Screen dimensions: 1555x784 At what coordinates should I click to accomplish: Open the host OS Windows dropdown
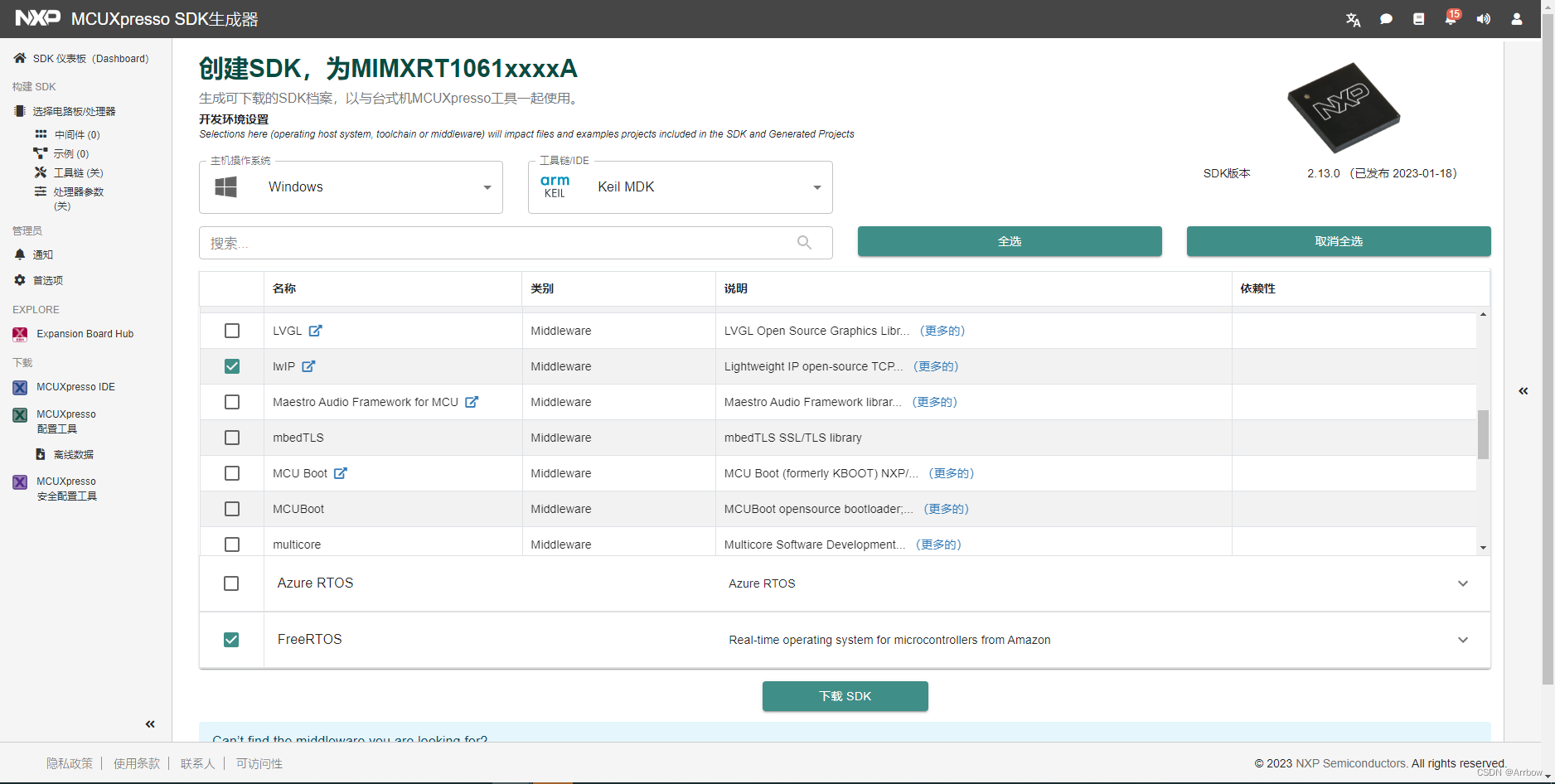pyautogui.click(x=351, y=187)
